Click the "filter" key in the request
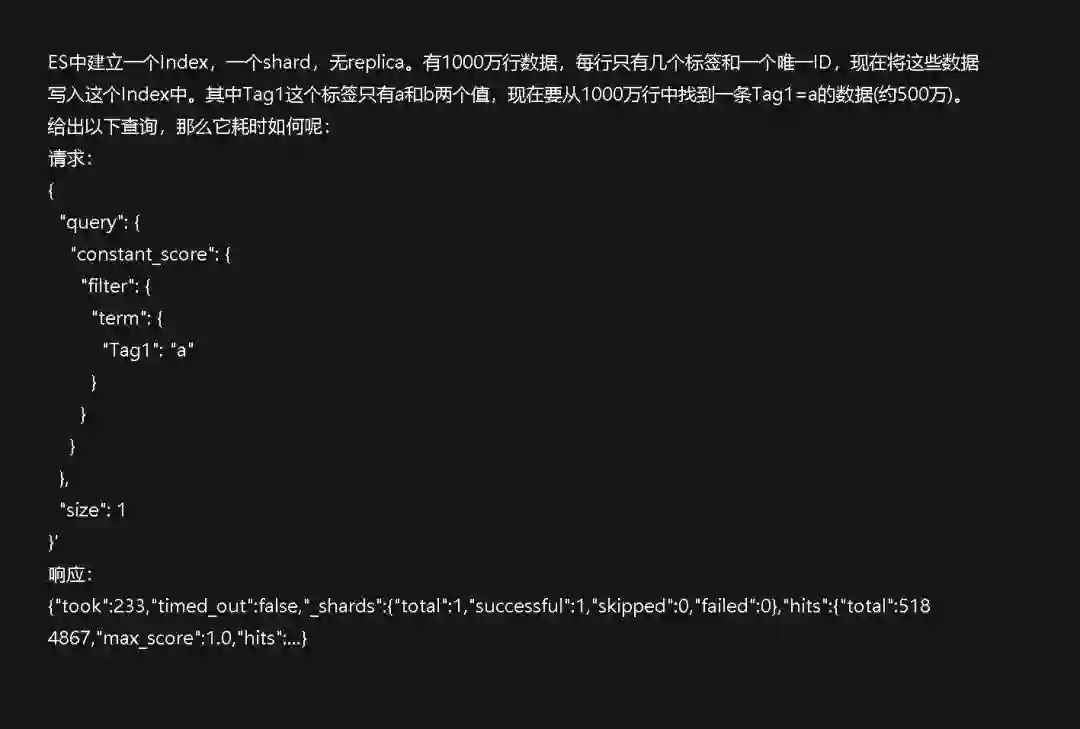This screenshot has width=1080, height=729. pyautogui.click(x=106, y=286)
